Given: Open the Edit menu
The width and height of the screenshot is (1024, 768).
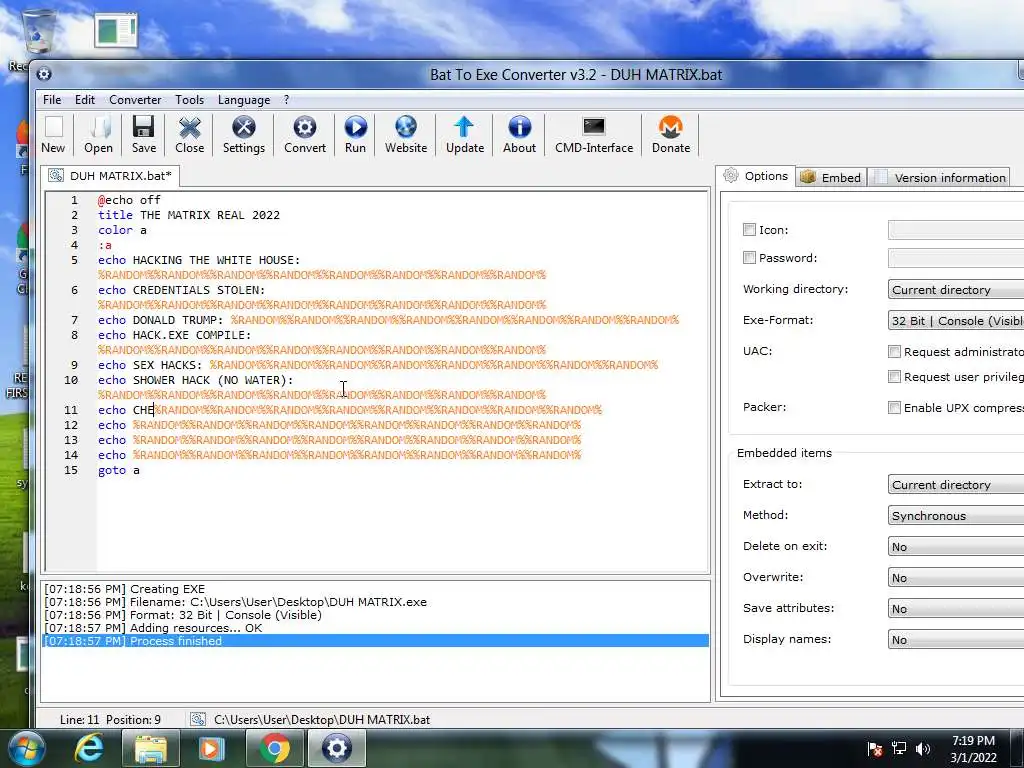Looking at the screenshot, I should click(85, 99).
